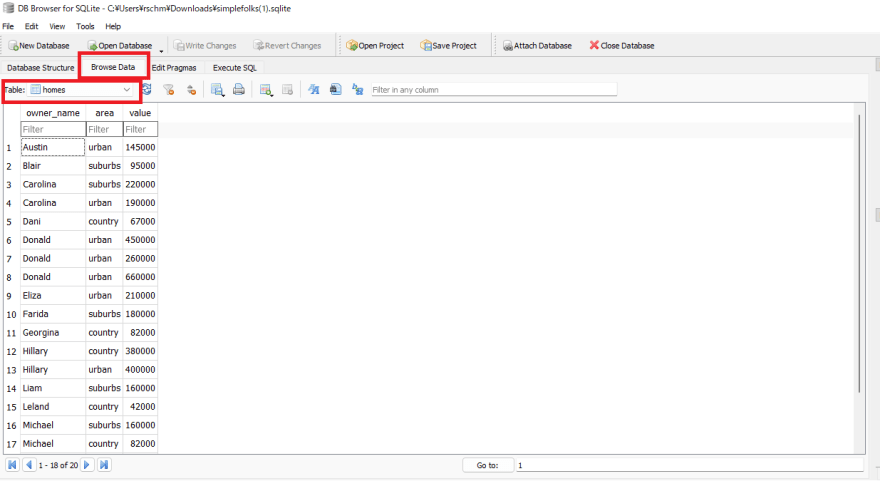Switch to the Edit Pragmas tab
Viewport: 880px width, 481px height.
[x=174, y=67]
